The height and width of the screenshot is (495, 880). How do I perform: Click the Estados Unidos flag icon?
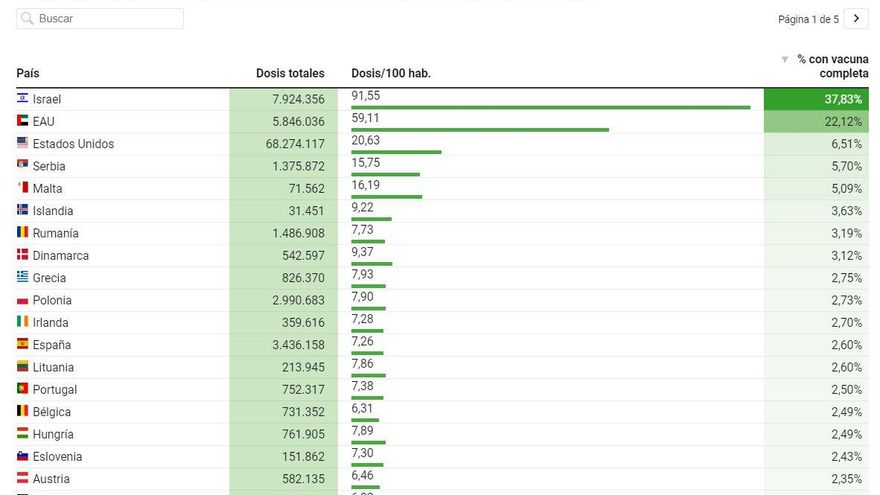pyautogui.click(x=22, y=143)
